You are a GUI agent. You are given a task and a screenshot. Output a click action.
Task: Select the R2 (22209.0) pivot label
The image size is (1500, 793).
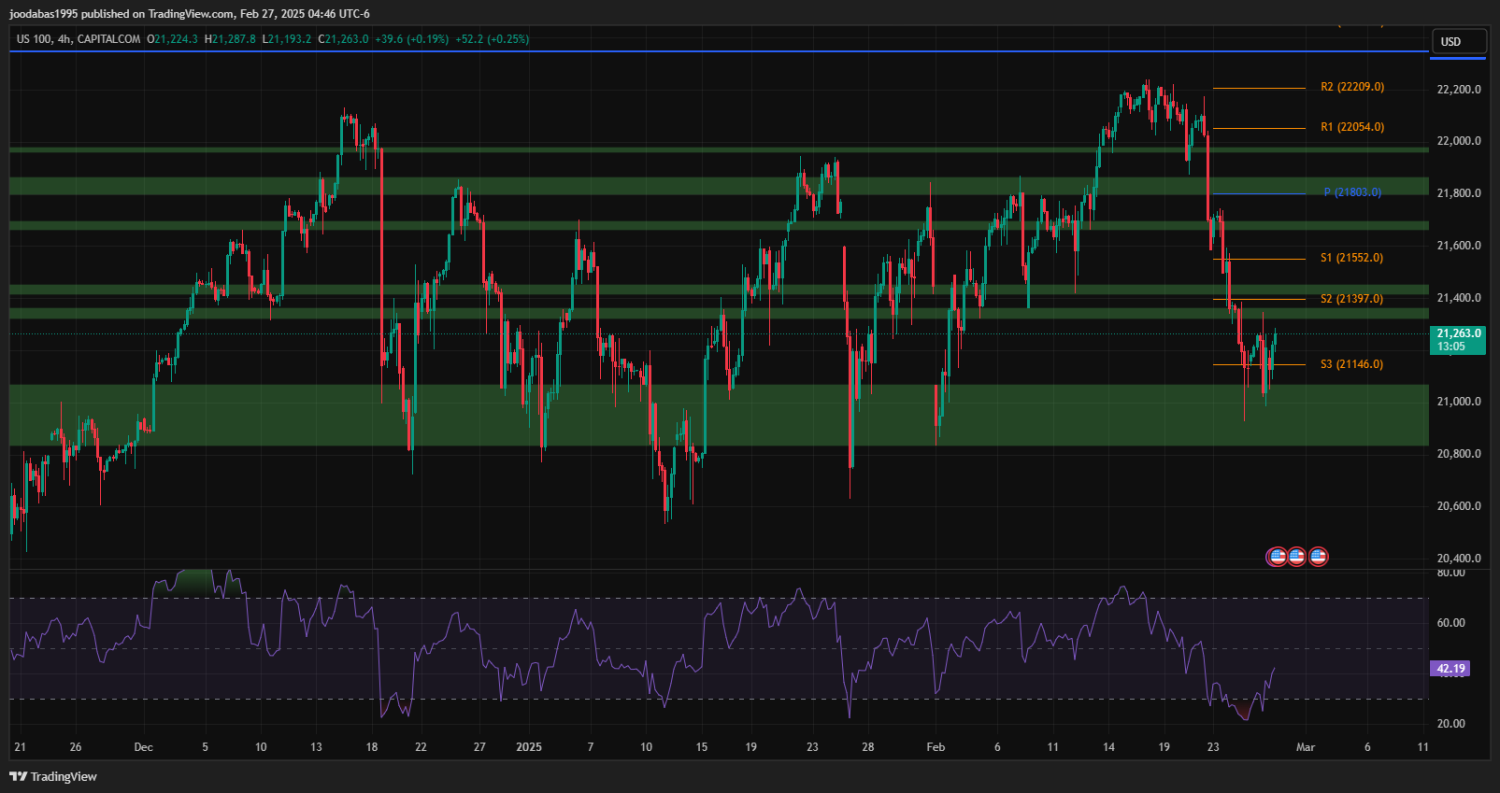point(1352,87)
